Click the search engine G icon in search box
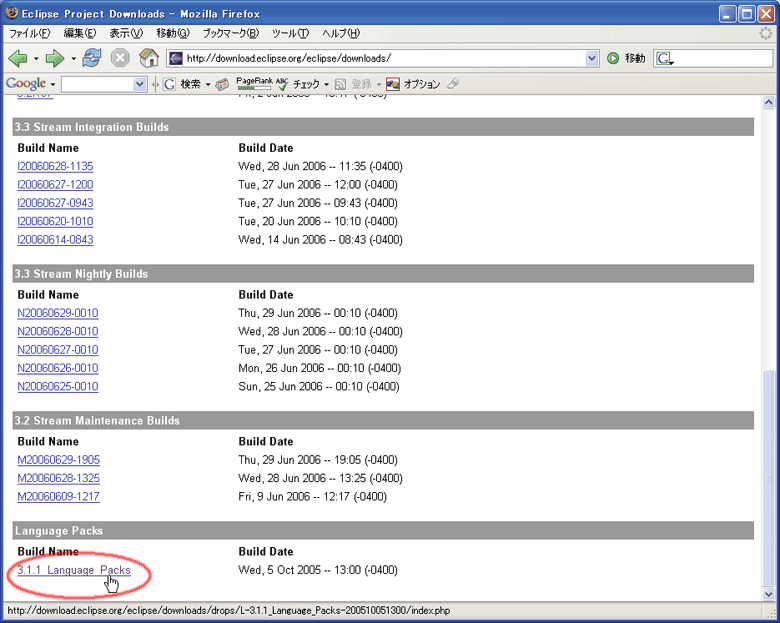This screenshot has height=623, width=780. (x=664, y=59)
